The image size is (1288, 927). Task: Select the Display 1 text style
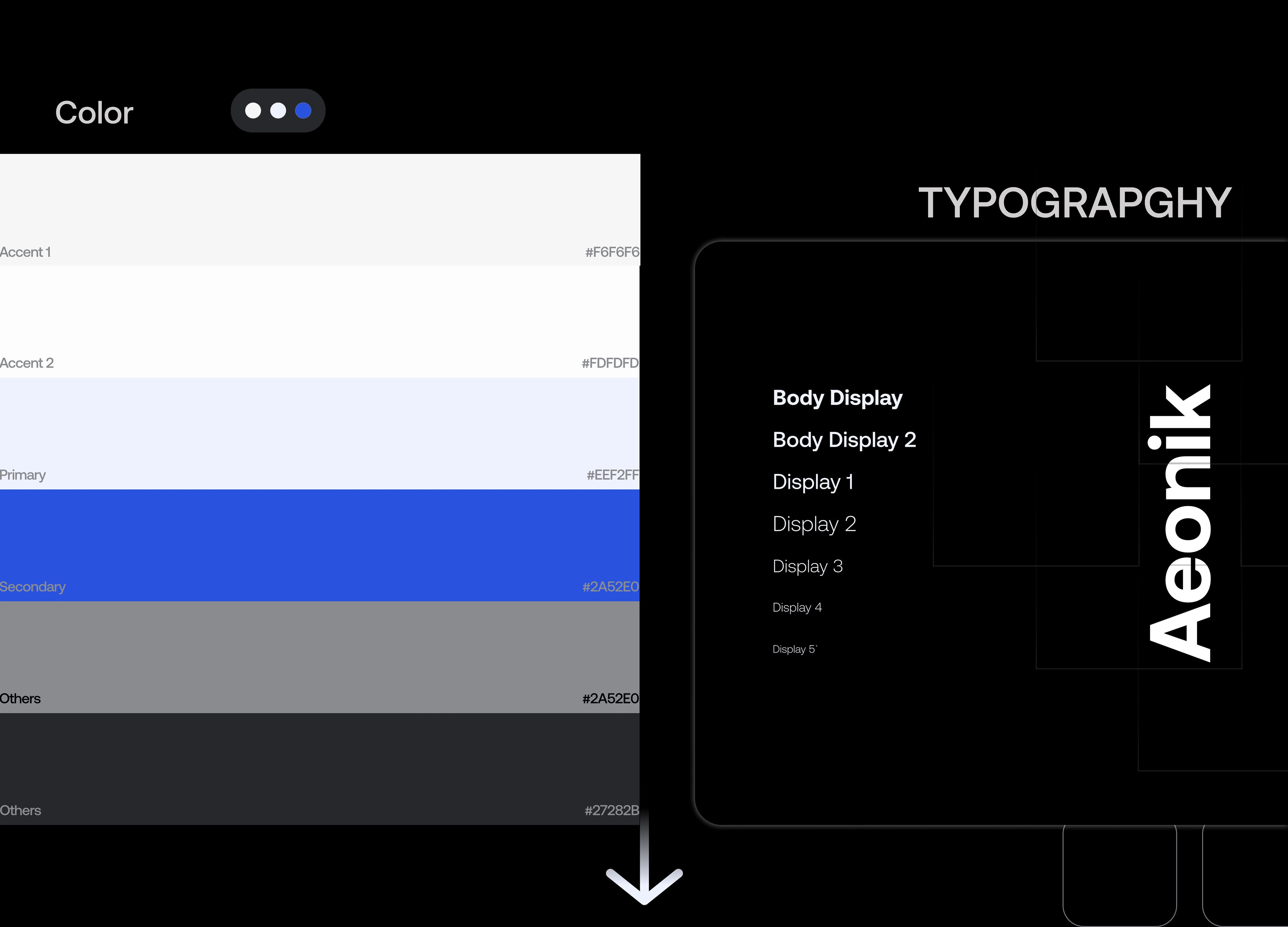coord(813,482)
